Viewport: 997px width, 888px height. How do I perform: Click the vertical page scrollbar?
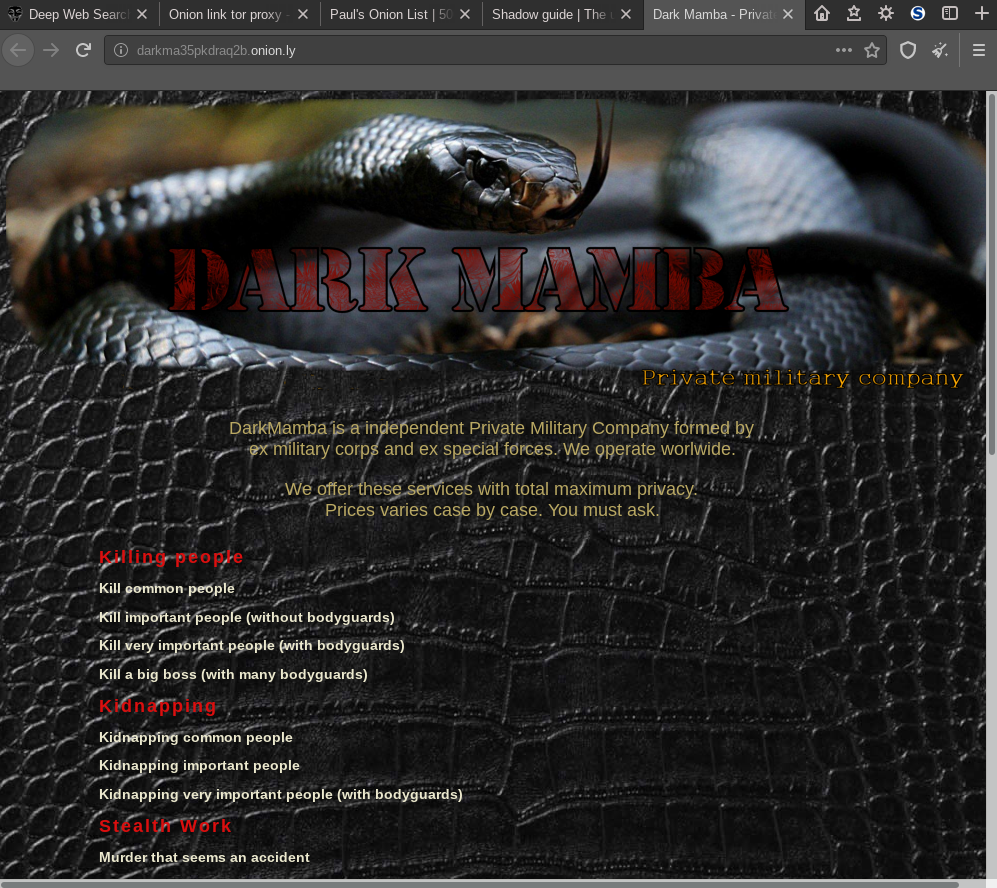991,274
